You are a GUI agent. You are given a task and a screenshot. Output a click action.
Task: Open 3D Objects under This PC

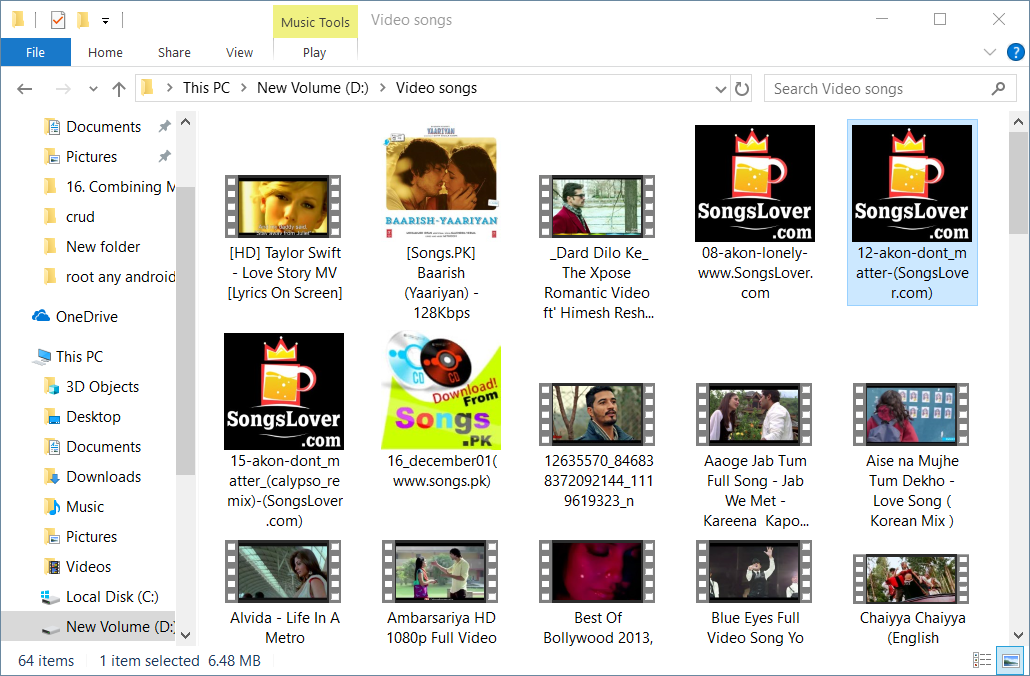coord(91,387)
